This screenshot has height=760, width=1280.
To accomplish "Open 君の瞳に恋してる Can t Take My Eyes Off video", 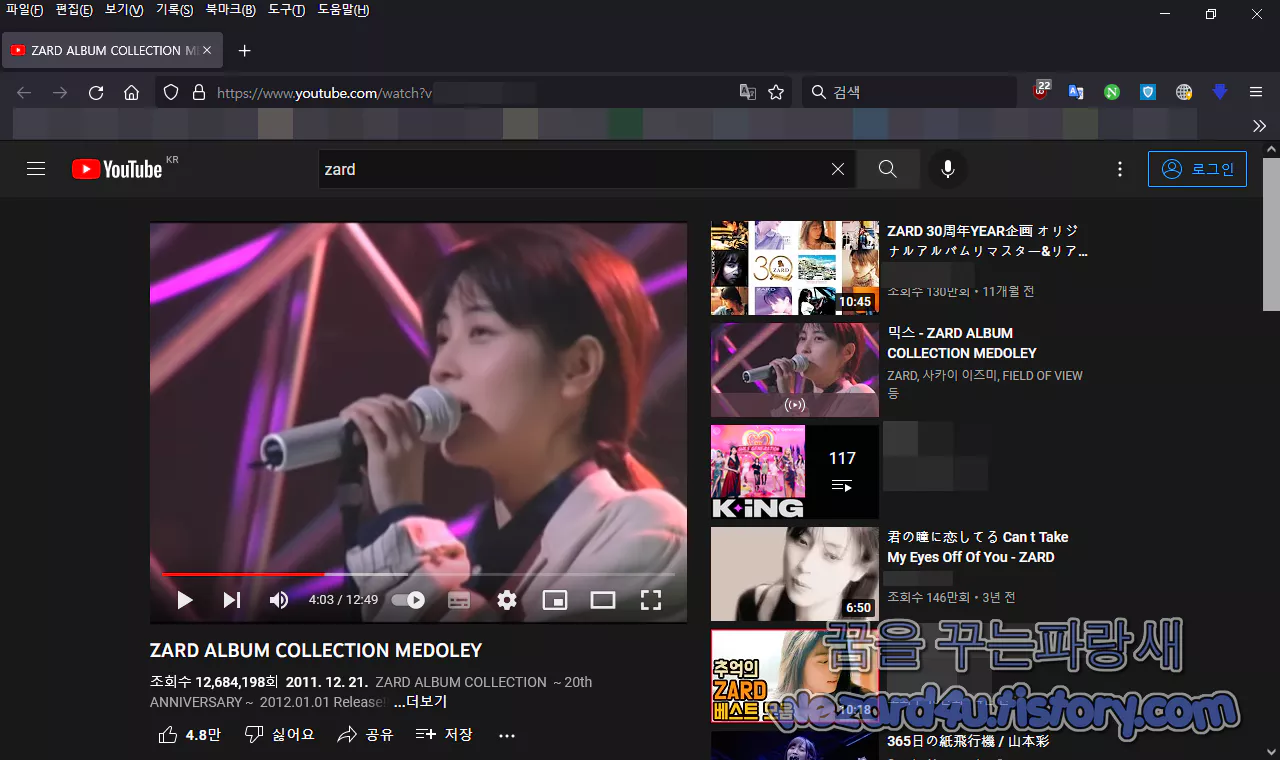I will pyautogui.click(x=978, y=547).
